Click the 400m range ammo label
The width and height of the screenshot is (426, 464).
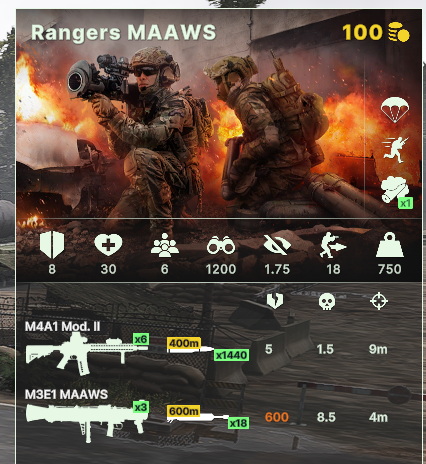pyautogui.click(x=184, y=343)
